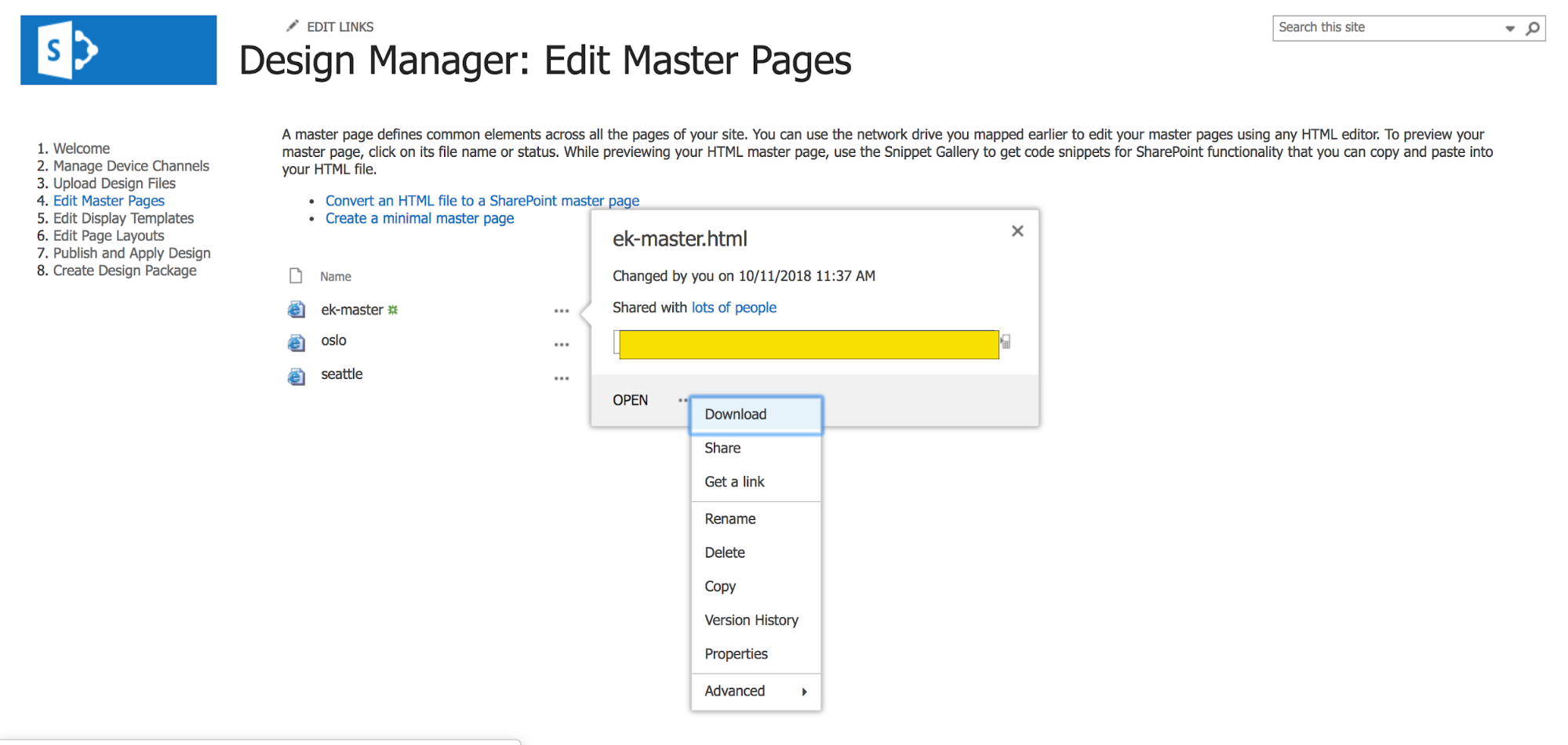The width and height of the screenshot is (1568, 745).
Task: Click the ellipsis next to OPEN
Action: pos(682,400)
